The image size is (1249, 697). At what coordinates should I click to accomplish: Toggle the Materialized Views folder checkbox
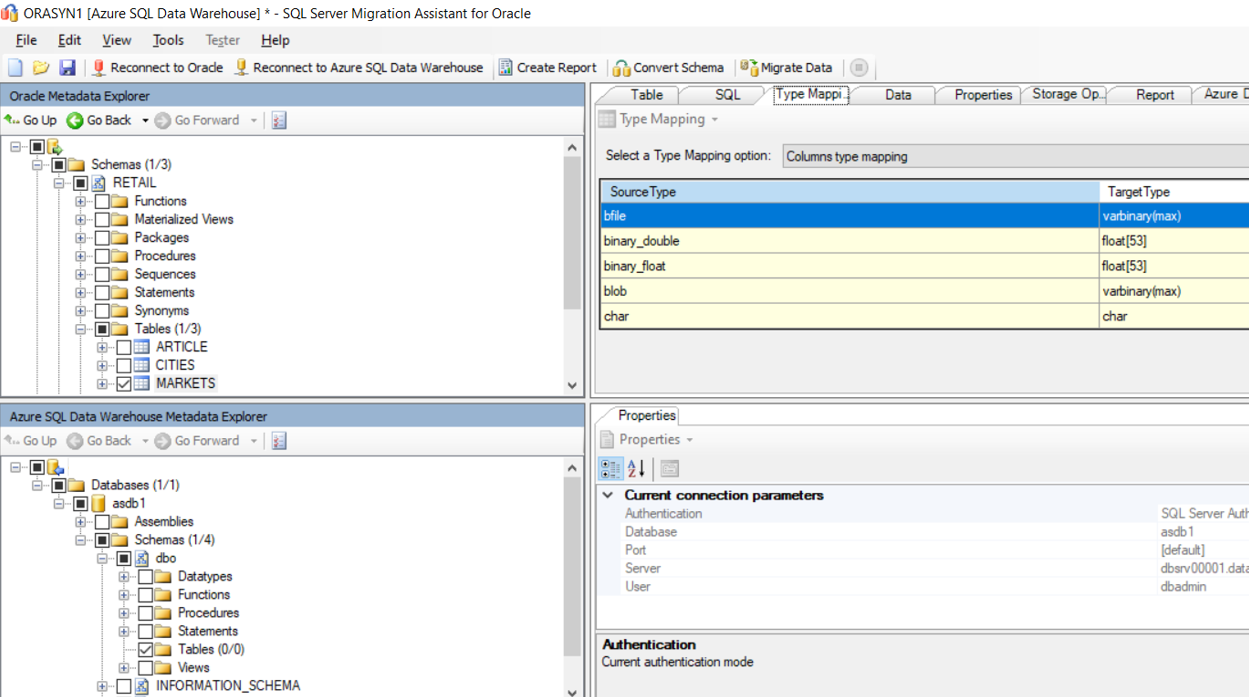102,220
